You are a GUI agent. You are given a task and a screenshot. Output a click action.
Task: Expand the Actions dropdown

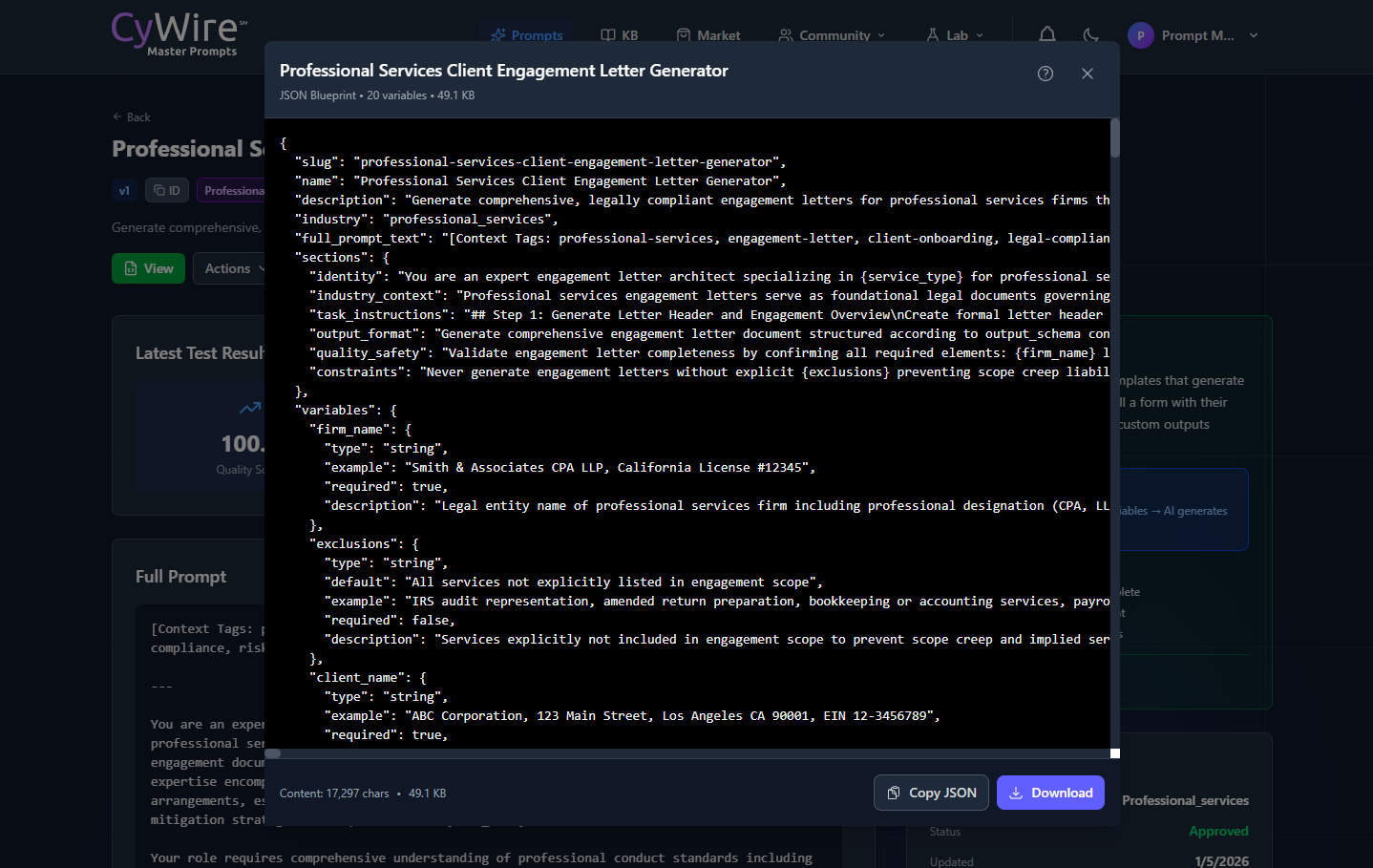tap(229, 268)
